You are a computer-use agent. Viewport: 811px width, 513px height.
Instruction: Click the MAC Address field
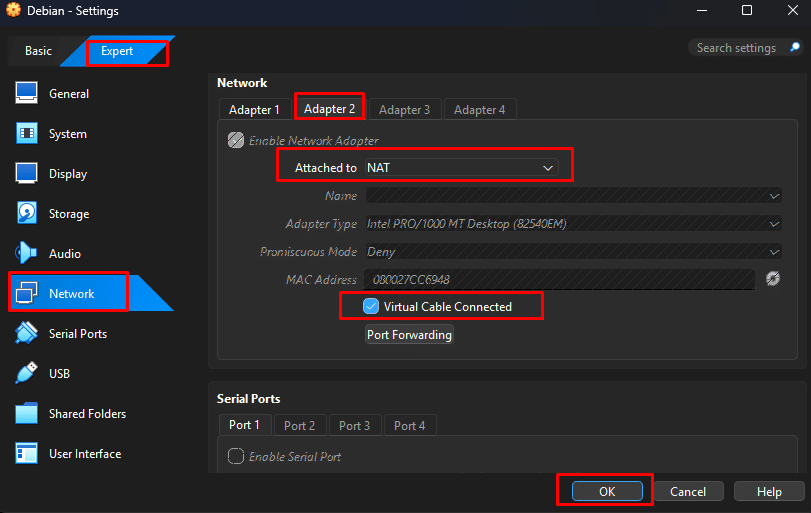(559, 280)
